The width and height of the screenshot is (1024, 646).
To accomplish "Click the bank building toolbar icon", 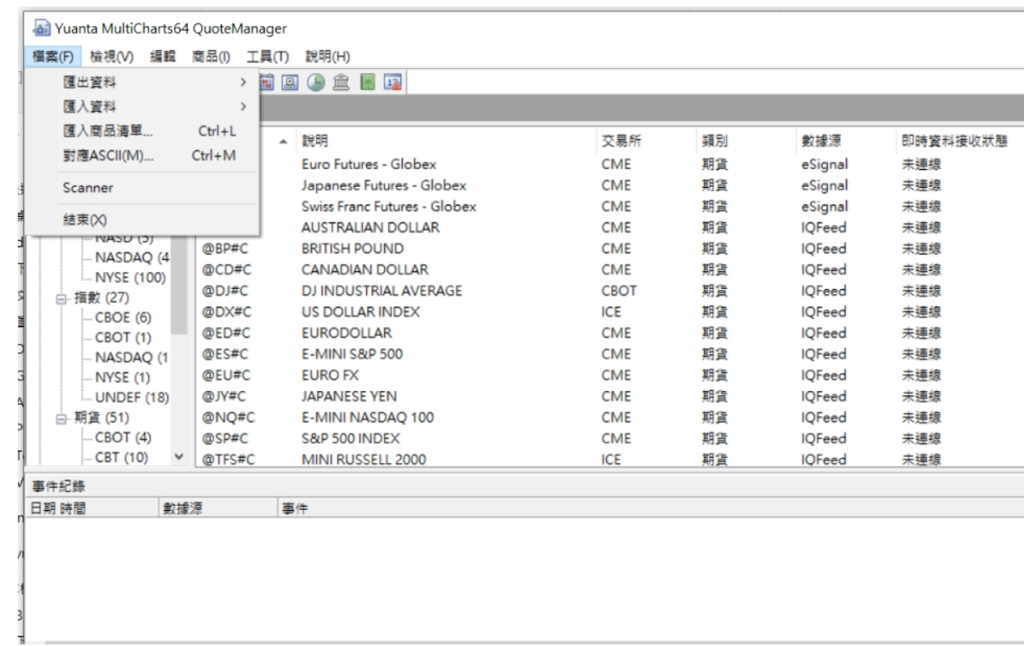I will click(x=341, y=82).
